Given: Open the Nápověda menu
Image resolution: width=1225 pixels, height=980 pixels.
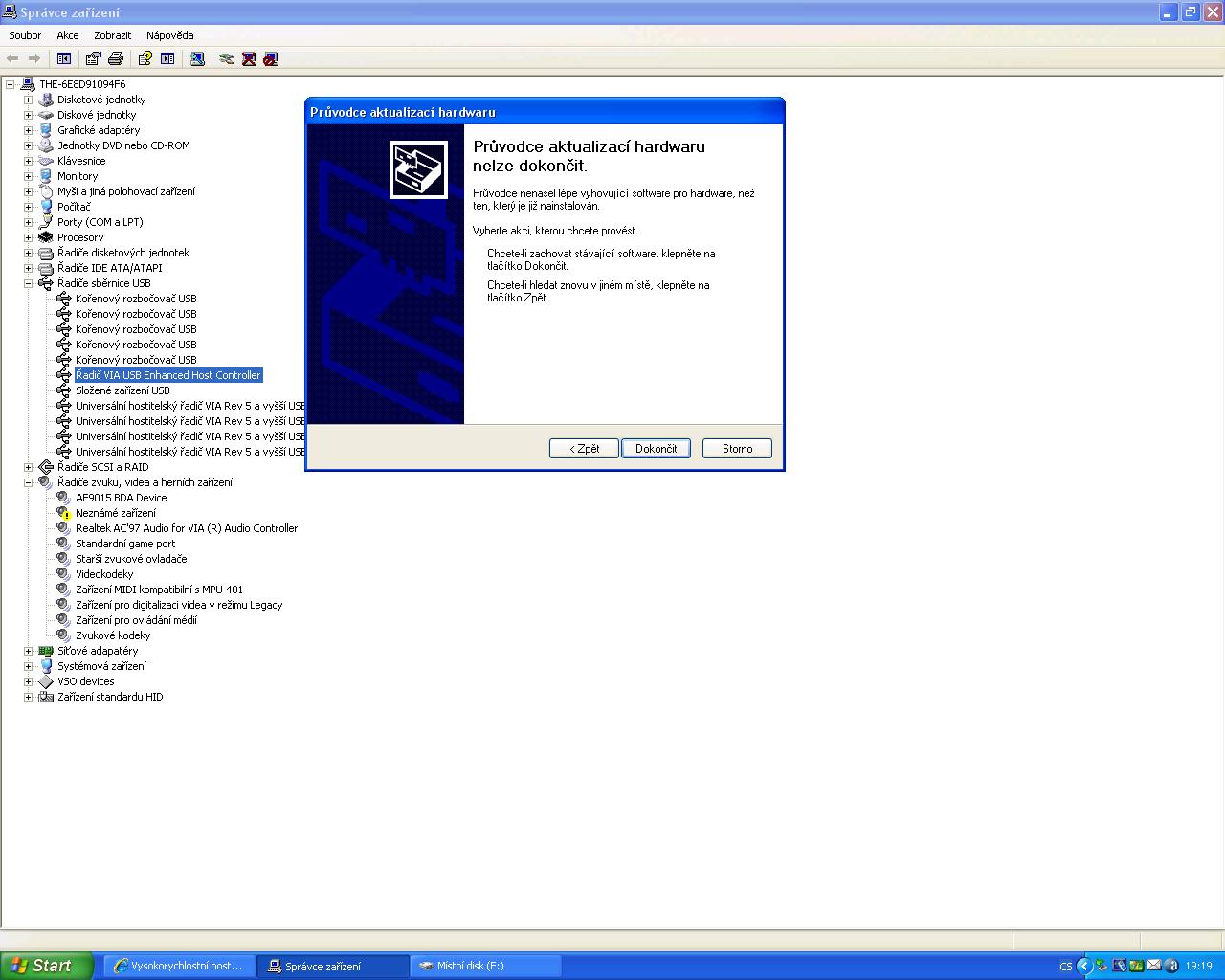Looking at the screenshot, I should coord(170,35).
